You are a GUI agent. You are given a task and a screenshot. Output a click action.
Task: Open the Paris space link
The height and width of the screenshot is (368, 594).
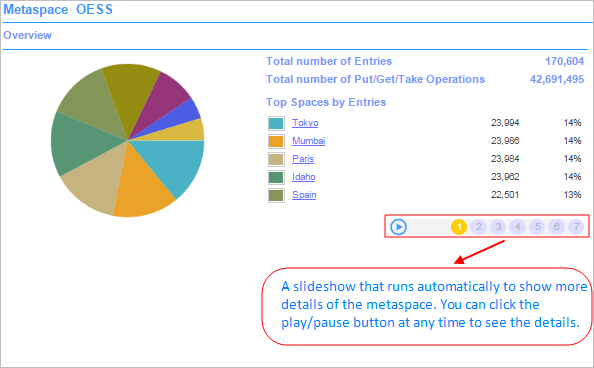click(x=303, y=159)
